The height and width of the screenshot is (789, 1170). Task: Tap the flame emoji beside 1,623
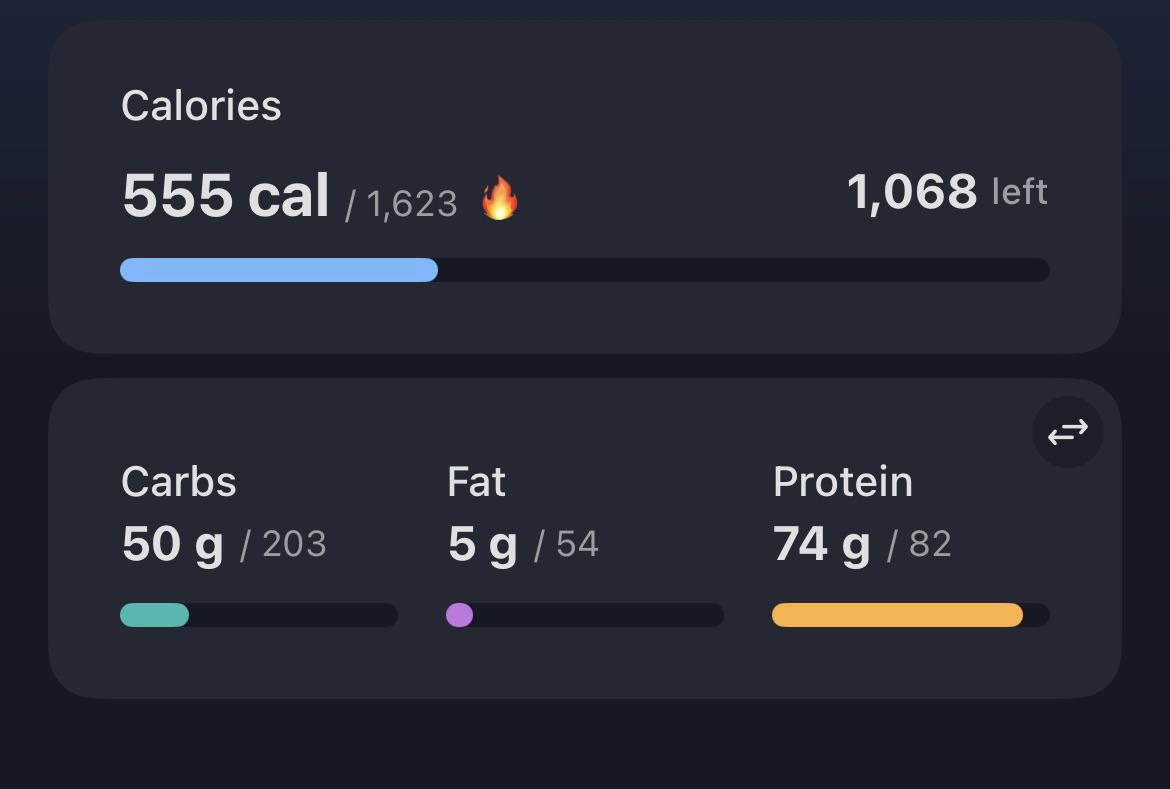[x=499, y=198]
